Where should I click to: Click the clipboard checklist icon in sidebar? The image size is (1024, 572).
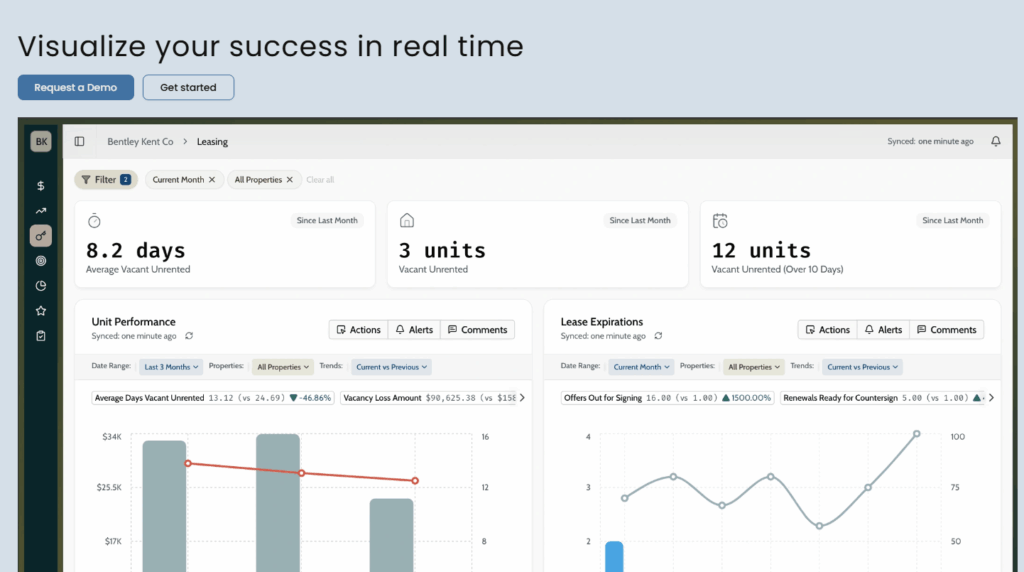[41, 336]
